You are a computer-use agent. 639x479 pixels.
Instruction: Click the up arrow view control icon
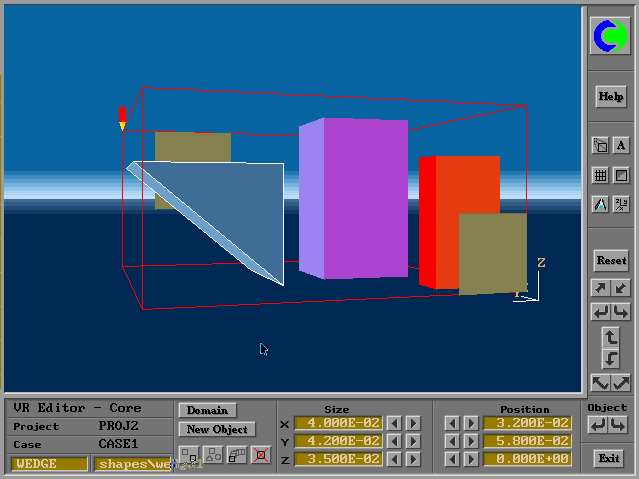click(x=611, y=338)
